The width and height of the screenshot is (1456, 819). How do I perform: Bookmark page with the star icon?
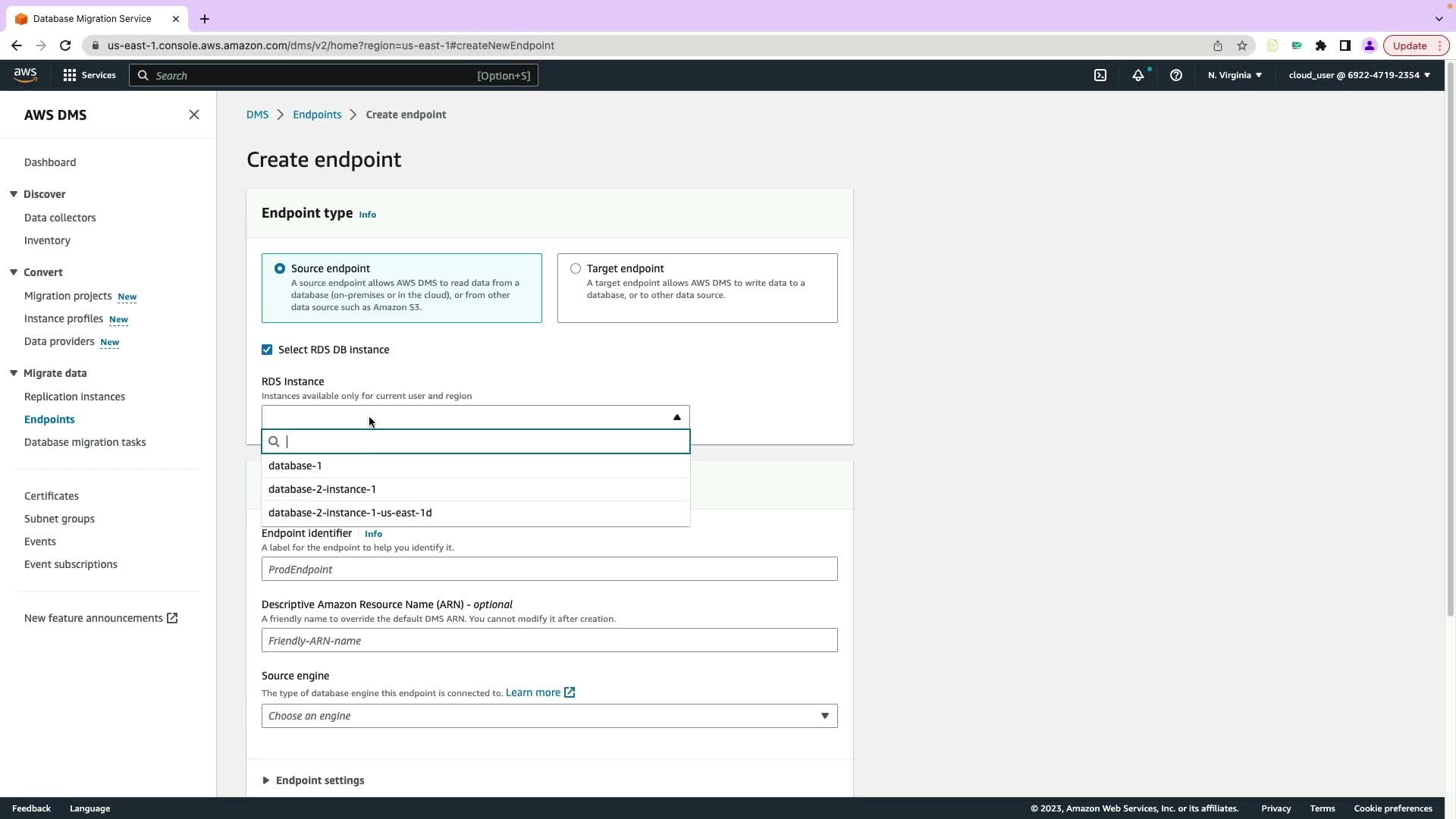pyautogui.click(x=1242, y=45)
